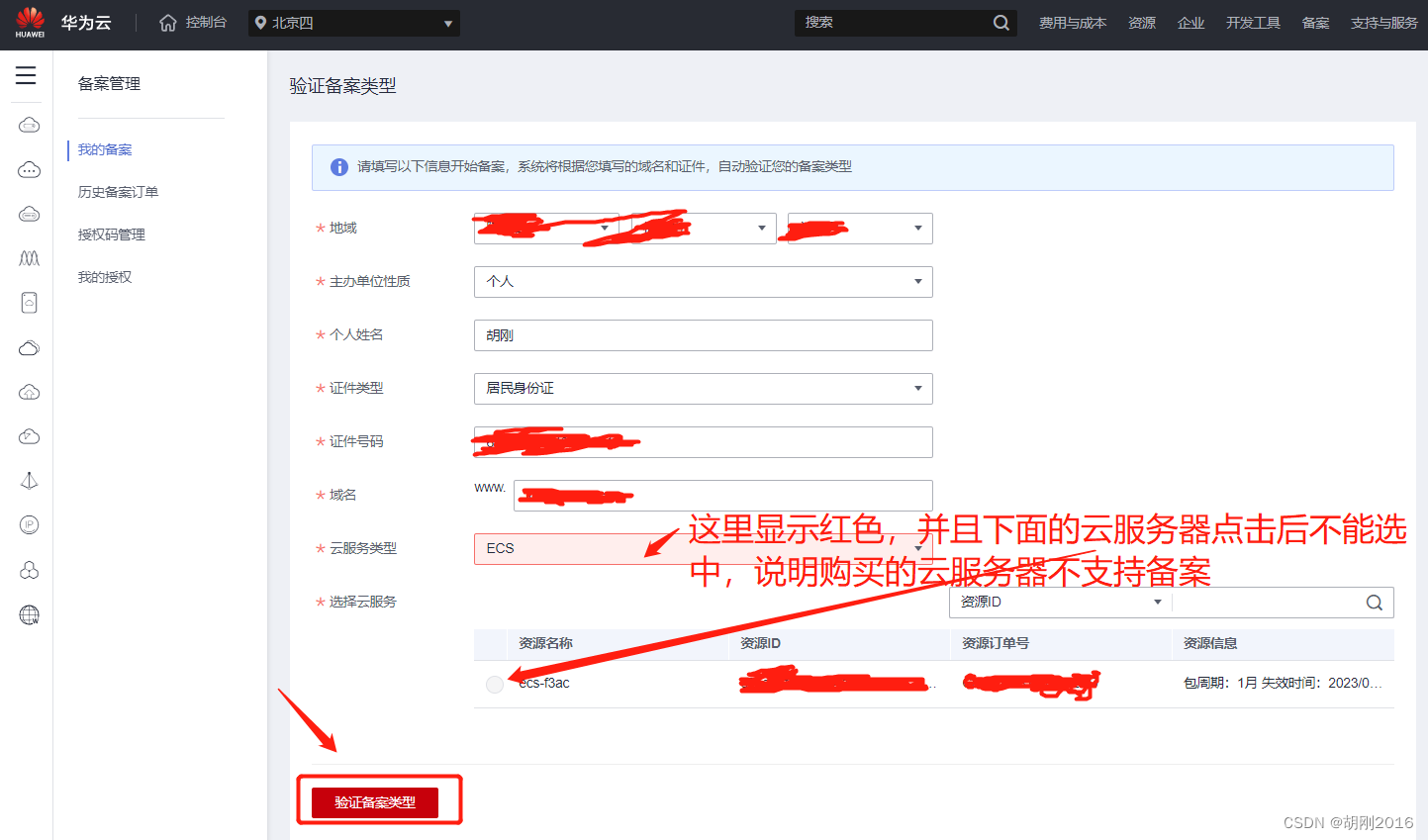
Task: Open the 北京四 region dropdown
Action: tap(354, 23)
